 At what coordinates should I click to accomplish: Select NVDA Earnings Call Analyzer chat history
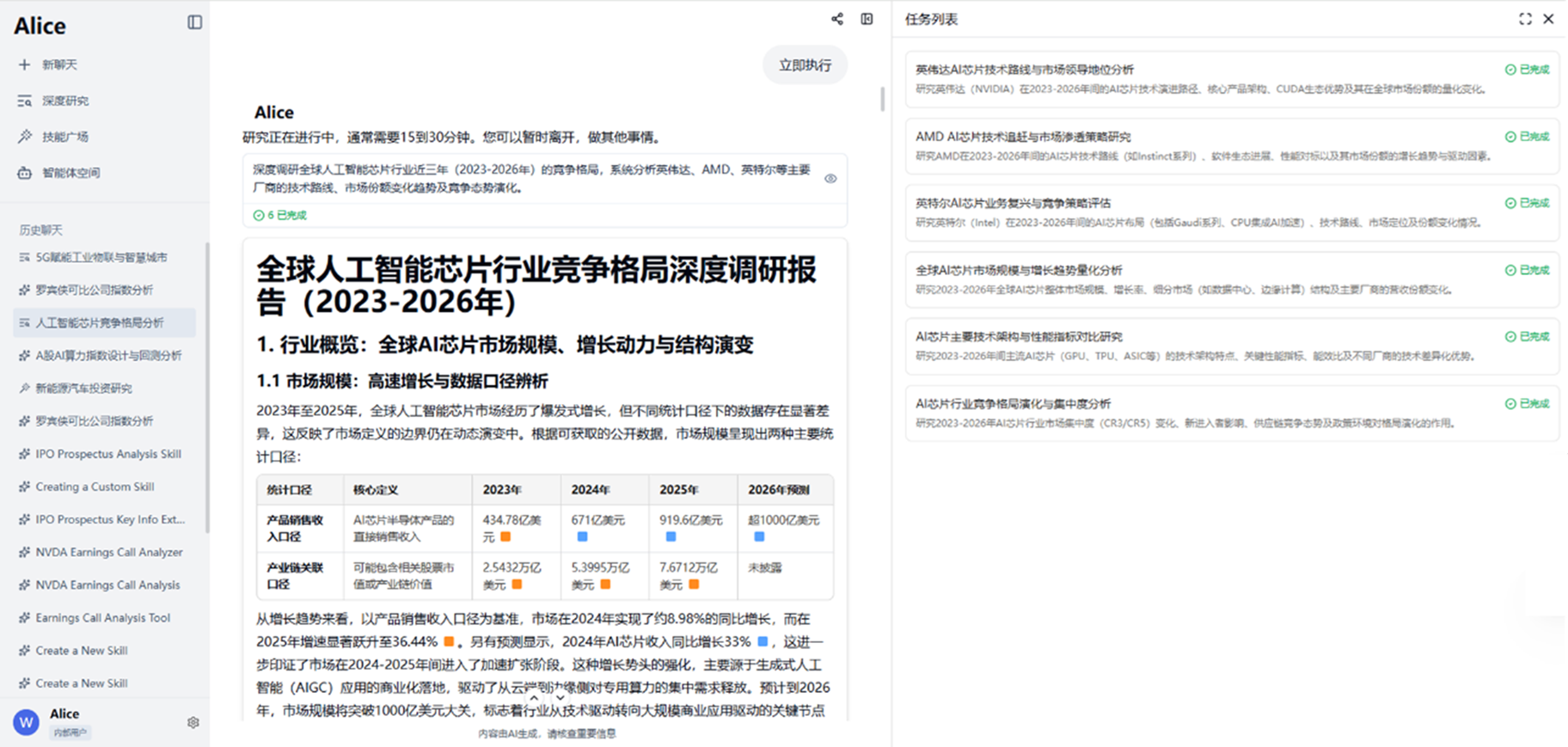[108, 552]
